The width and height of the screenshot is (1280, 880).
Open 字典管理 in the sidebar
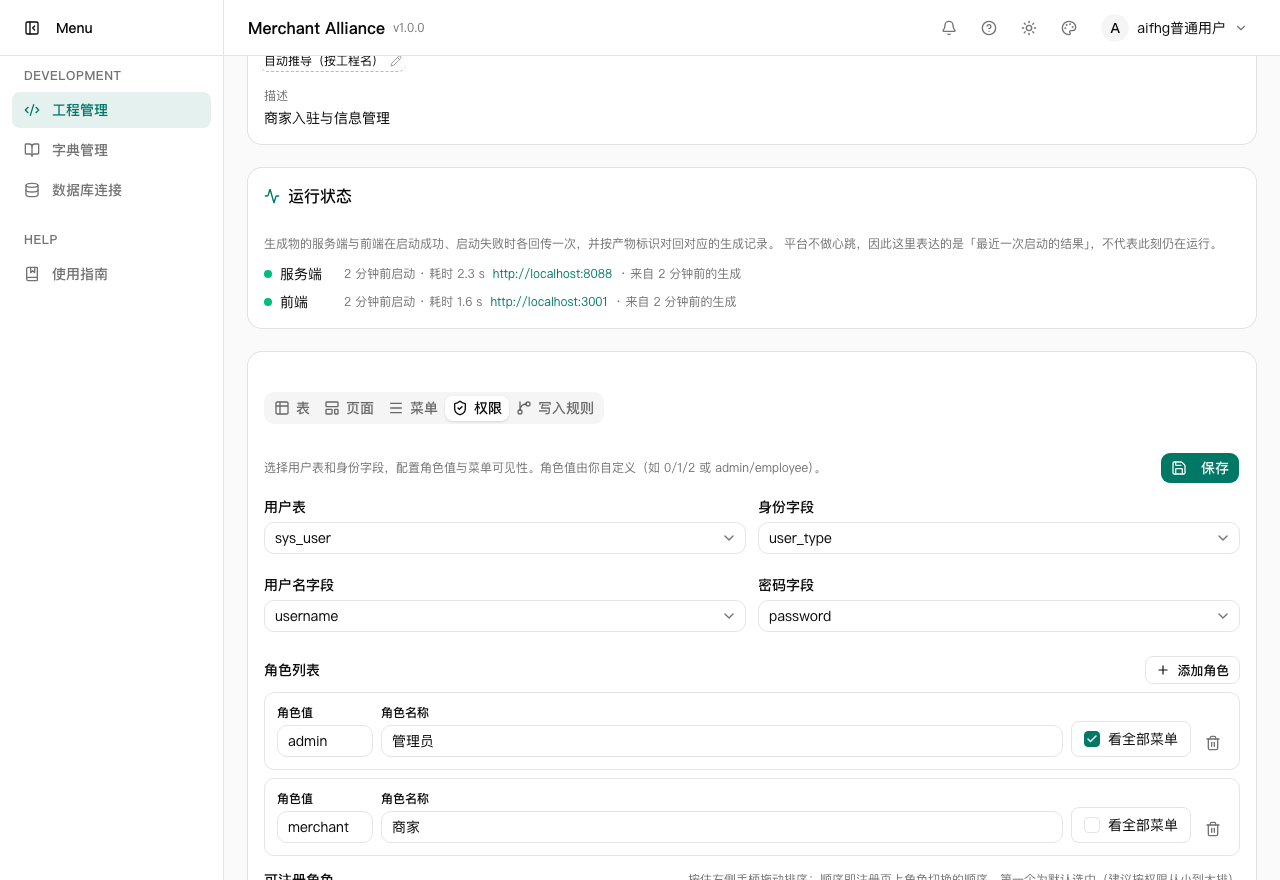(x=111, y=150)
